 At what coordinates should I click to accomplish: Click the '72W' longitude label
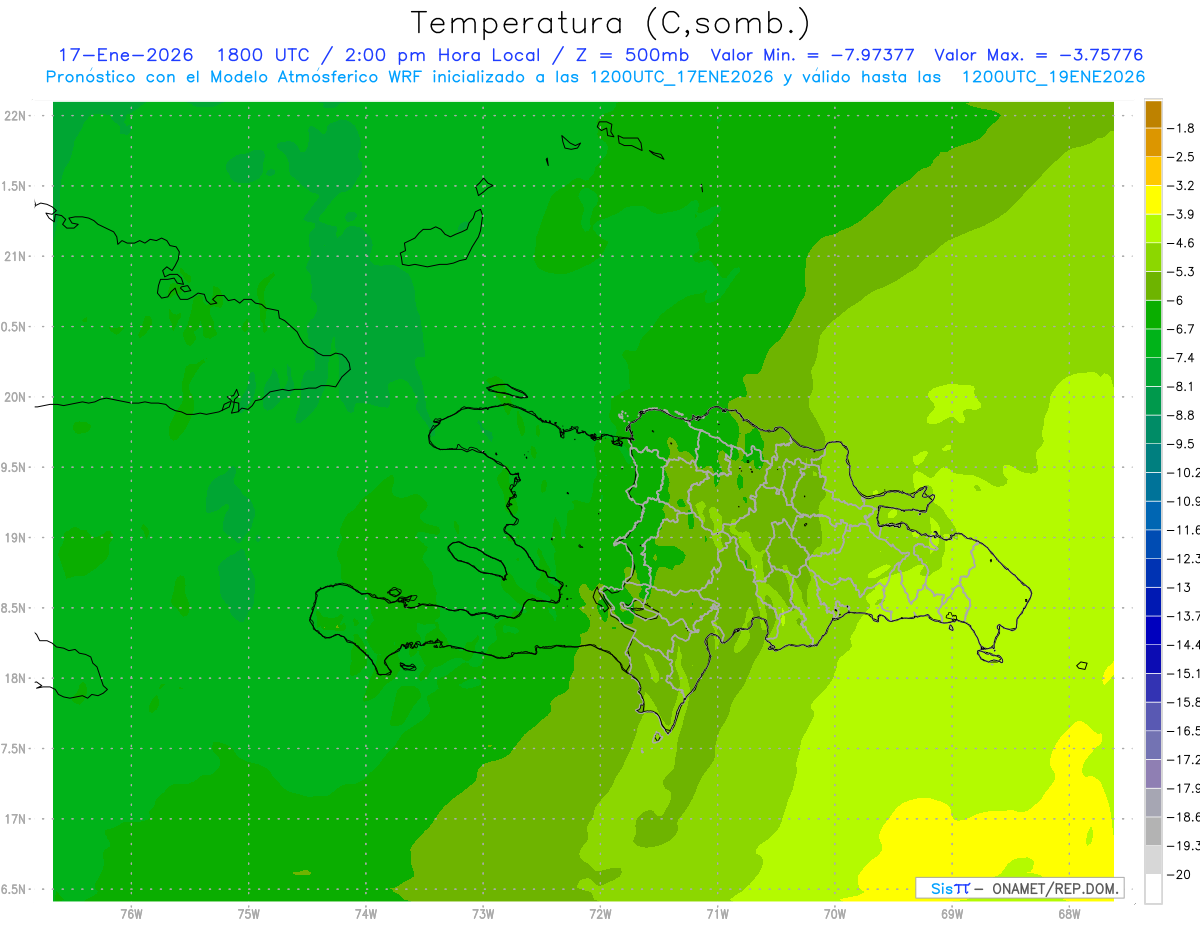tap(600, 914)
